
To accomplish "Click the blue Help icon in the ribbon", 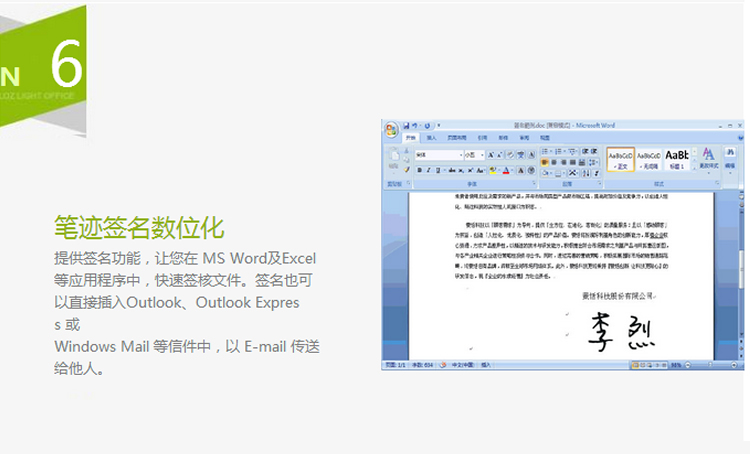I will pos(740,137).
